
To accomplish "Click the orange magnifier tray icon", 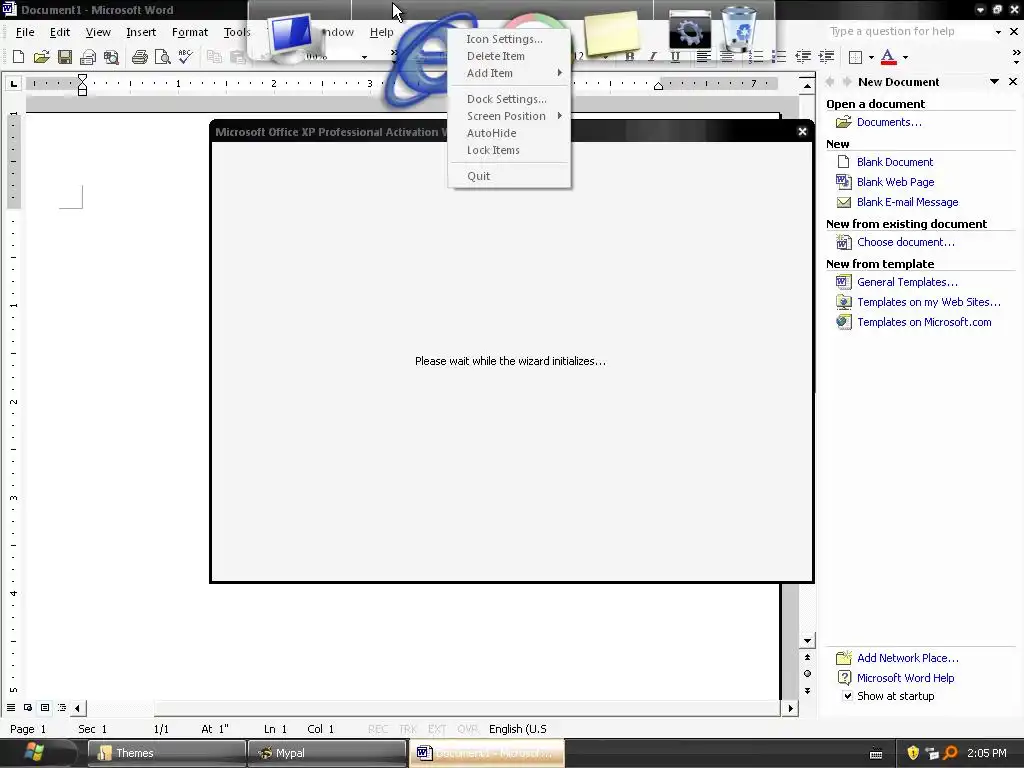I will (x=950, y=753).
